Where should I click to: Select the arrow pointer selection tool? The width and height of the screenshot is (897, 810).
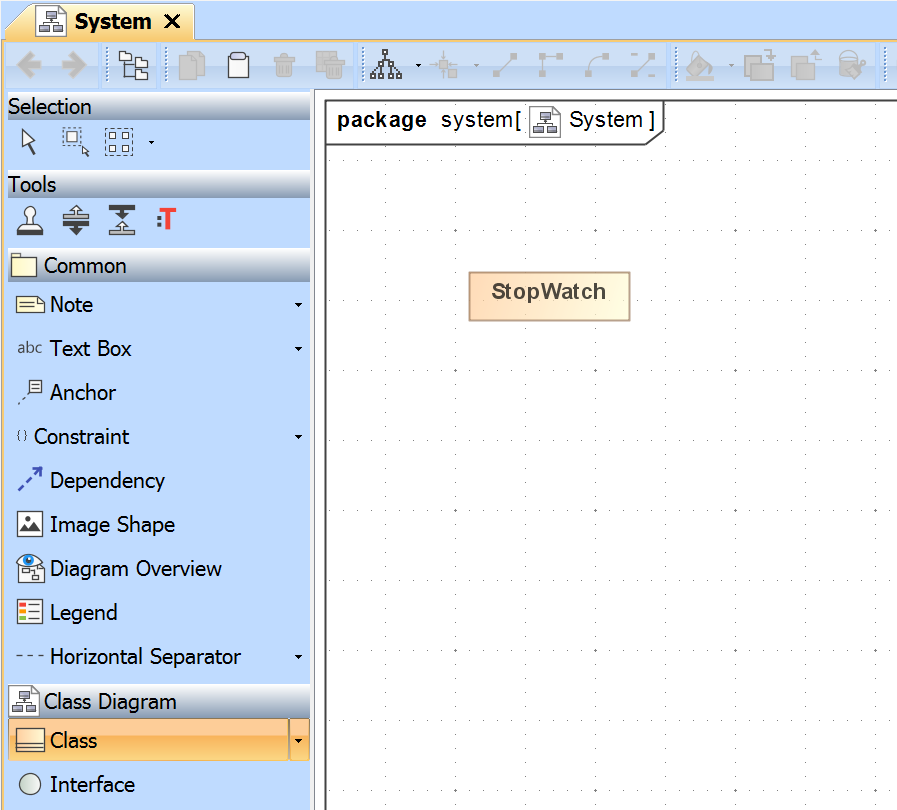pyautogui.click(x=29, y=142)
